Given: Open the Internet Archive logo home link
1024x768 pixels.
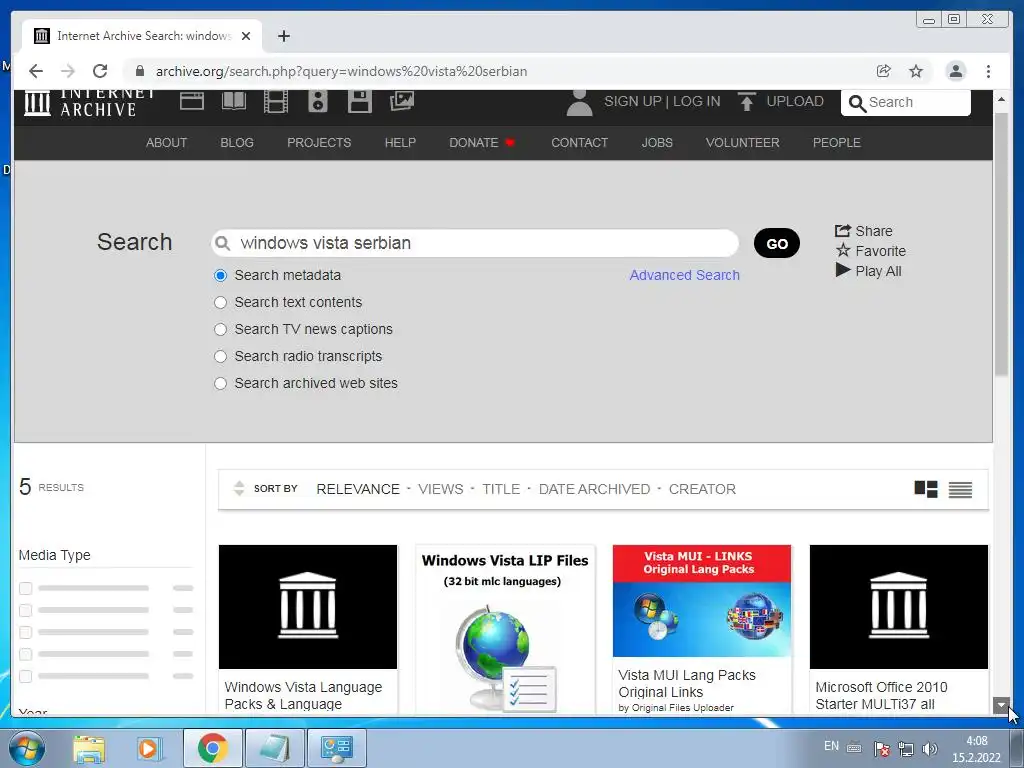Looking at the screenshot, I should point(89,103).
